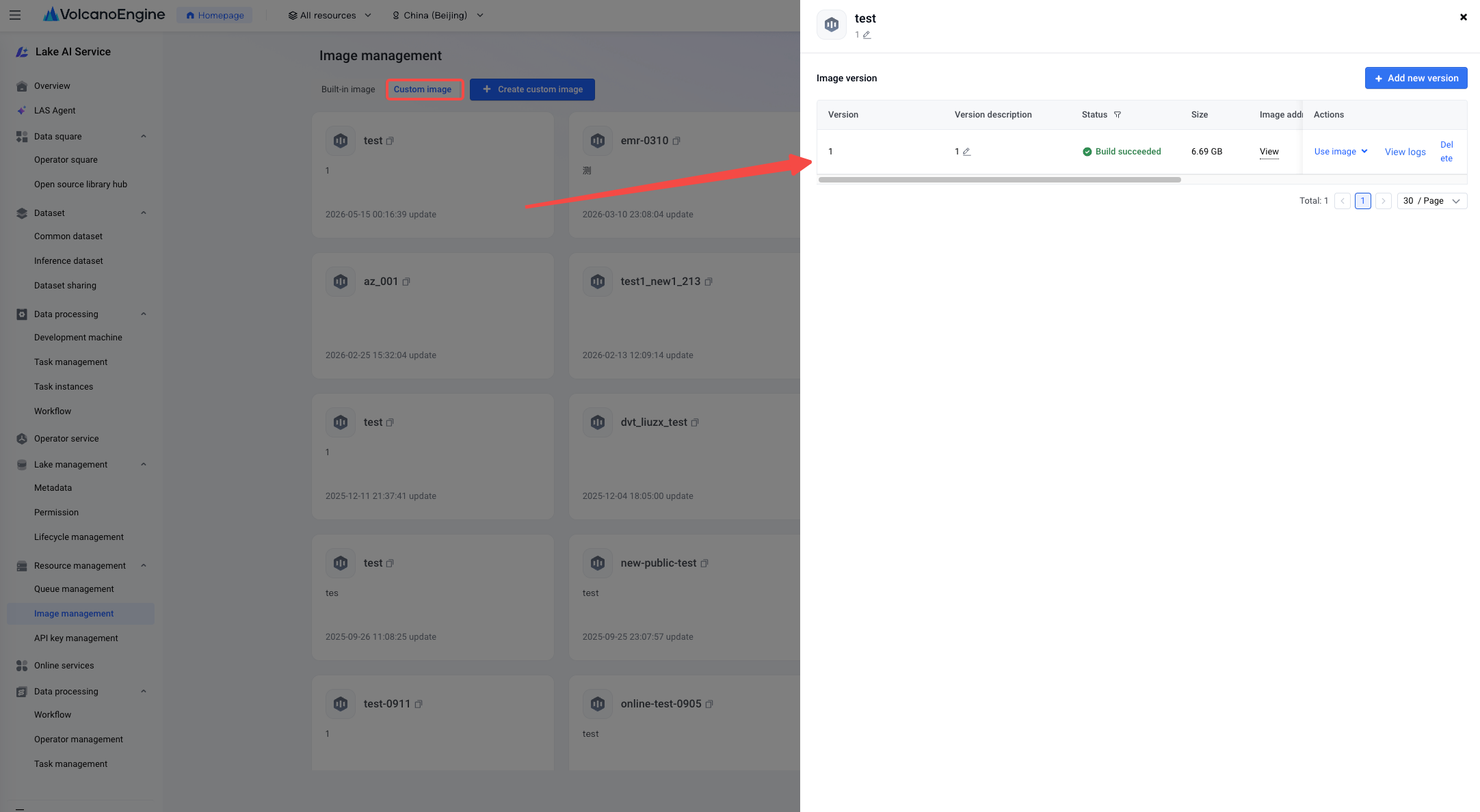Open the All resources dropdown
The height and width of the screenshot is (812, 1480).
(x=330, y=15)
